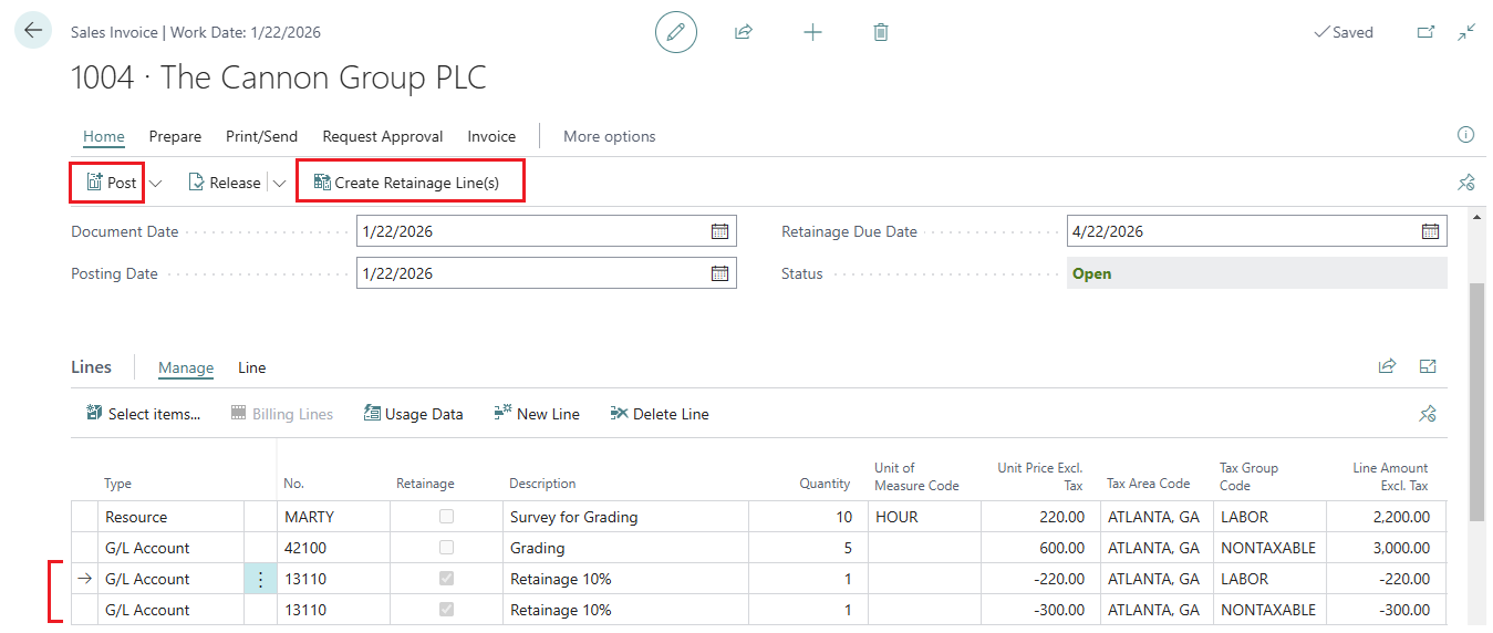
Task: Click the Description column header
Action: point(542,484)
